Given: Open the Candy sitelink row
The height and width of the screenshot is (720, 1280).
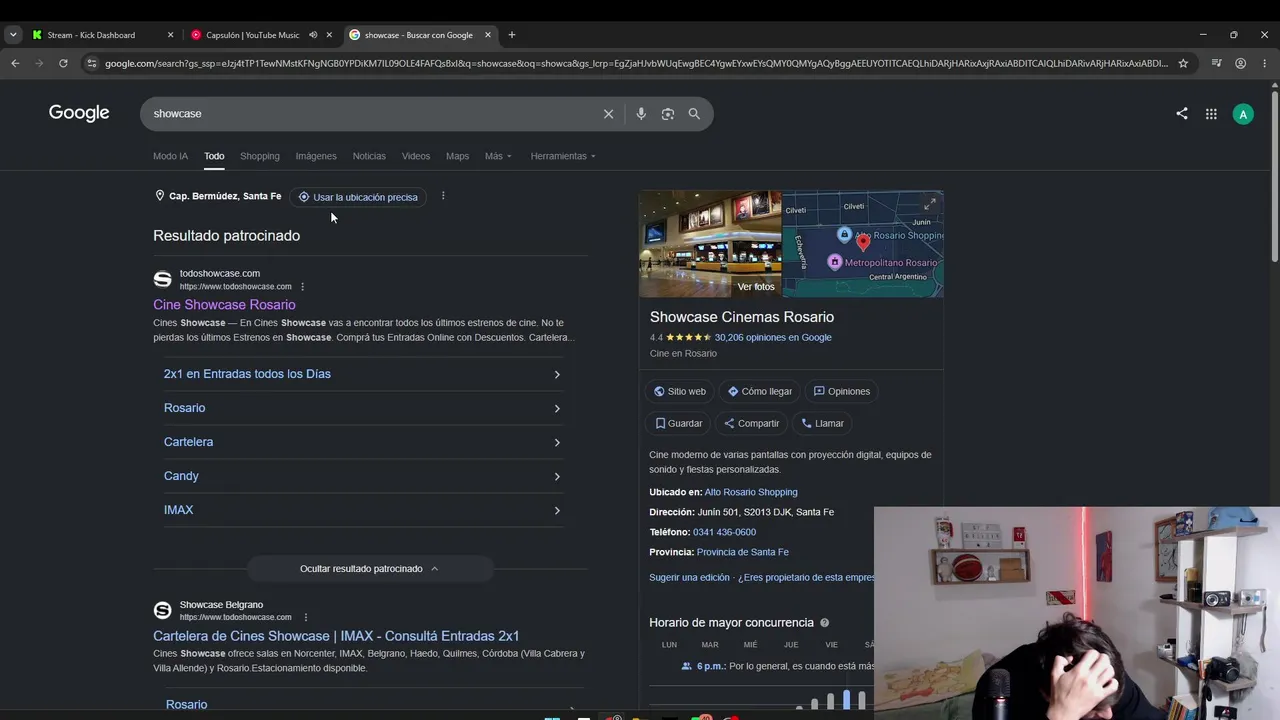Looking at the screenshot, I should [362, 476].
